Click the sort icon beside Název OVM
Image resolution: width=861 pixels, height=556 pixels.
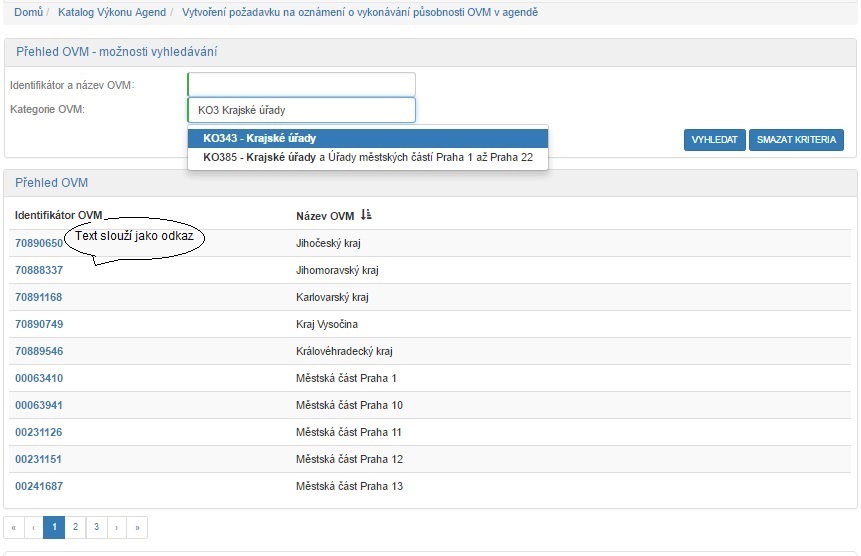[366, 215]
